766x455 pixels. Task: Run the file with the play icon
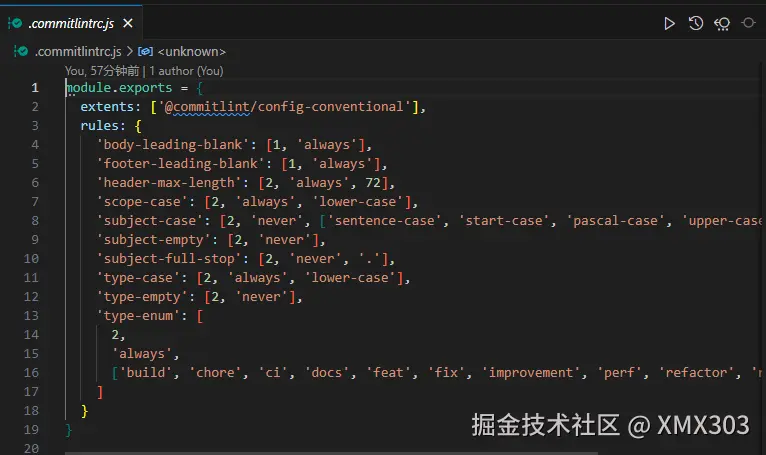[x=669, y=23]
